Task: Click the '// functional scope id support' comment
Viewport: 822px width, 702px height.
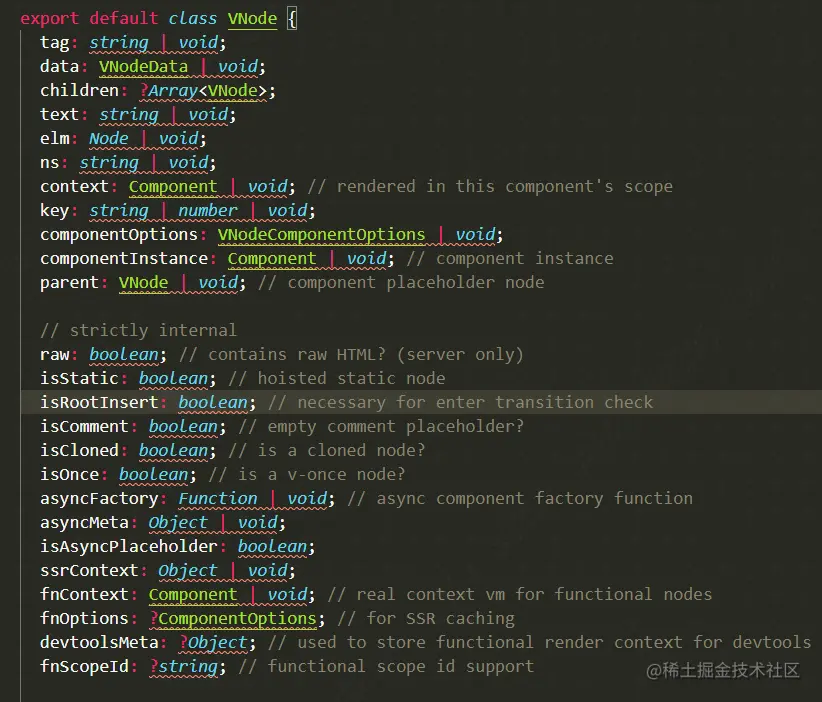Action: (x=386, y=666)
